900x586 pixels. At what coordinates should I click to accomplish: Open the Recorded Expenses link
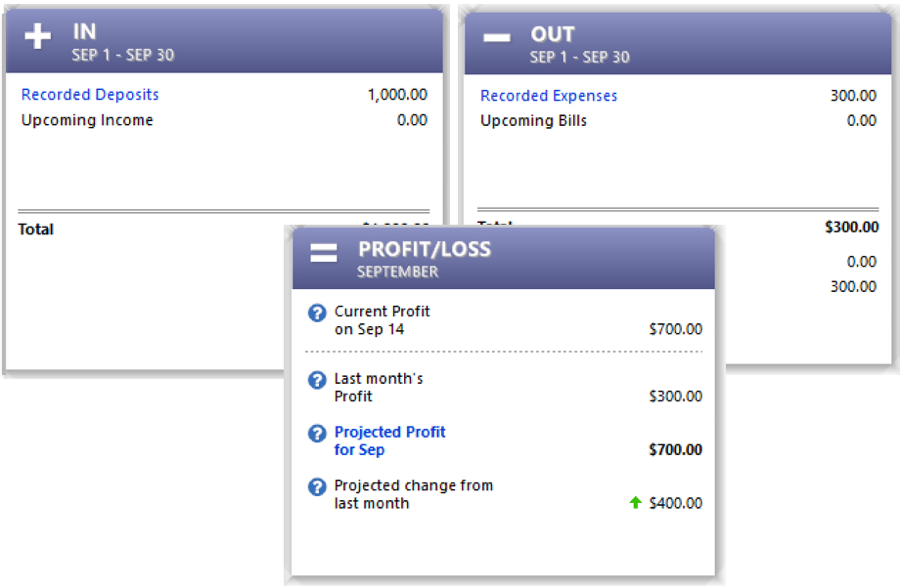pyautogui.click(x=549, y=95)
